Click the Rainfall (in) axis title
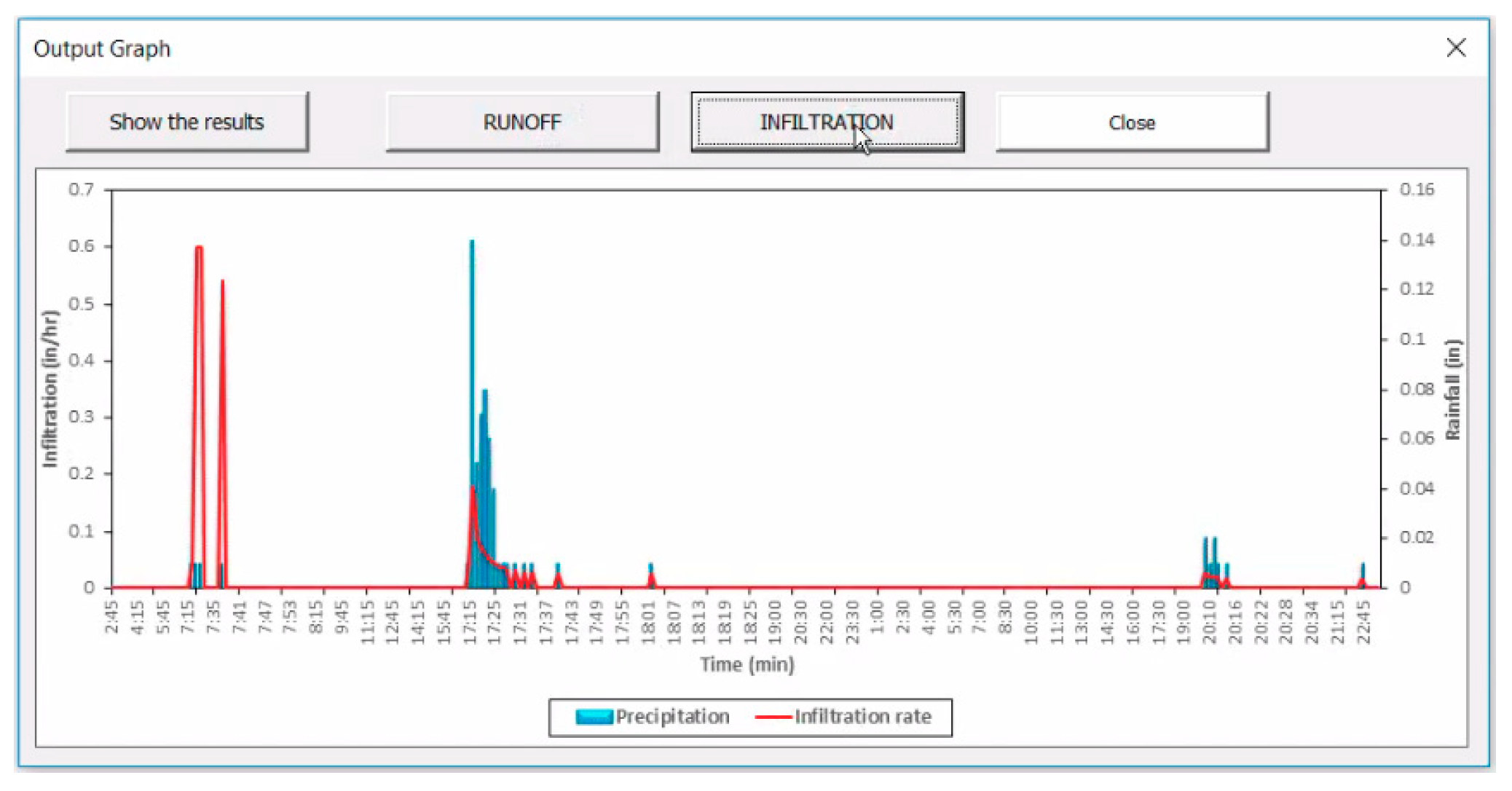Viewport: 1512px width, 791px height. pos(1452,389)
